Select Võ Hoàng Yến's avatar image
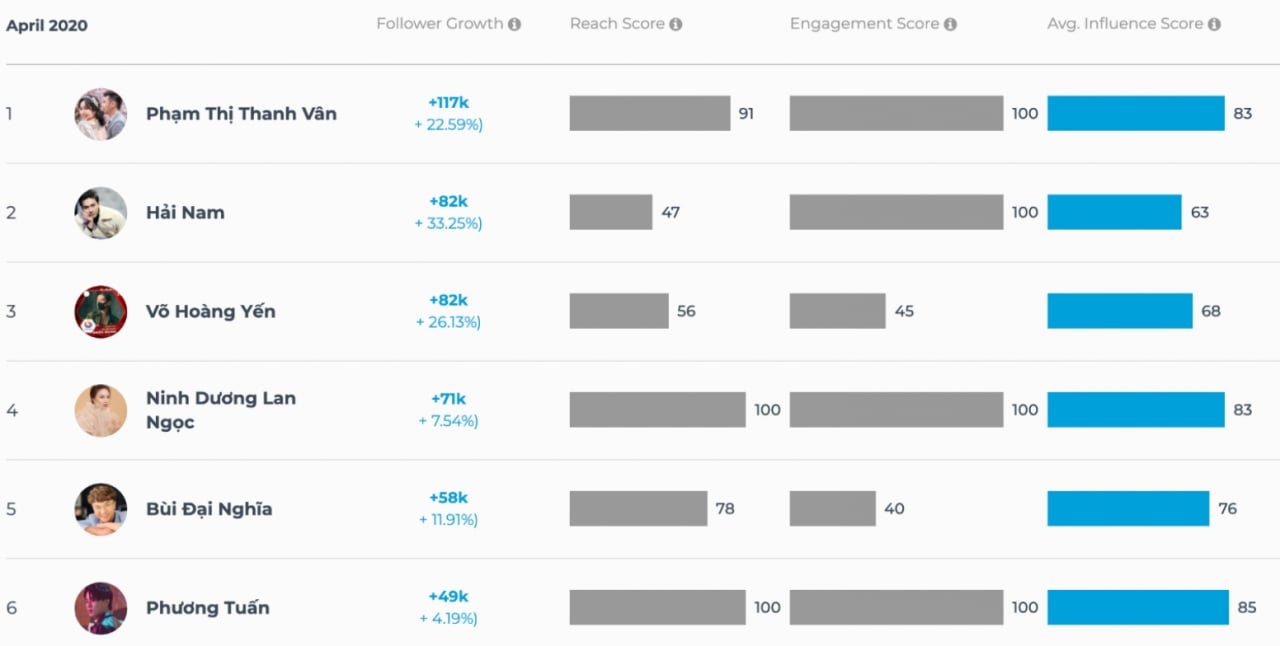The image size is (1280, 646). (x=101, y=312)
